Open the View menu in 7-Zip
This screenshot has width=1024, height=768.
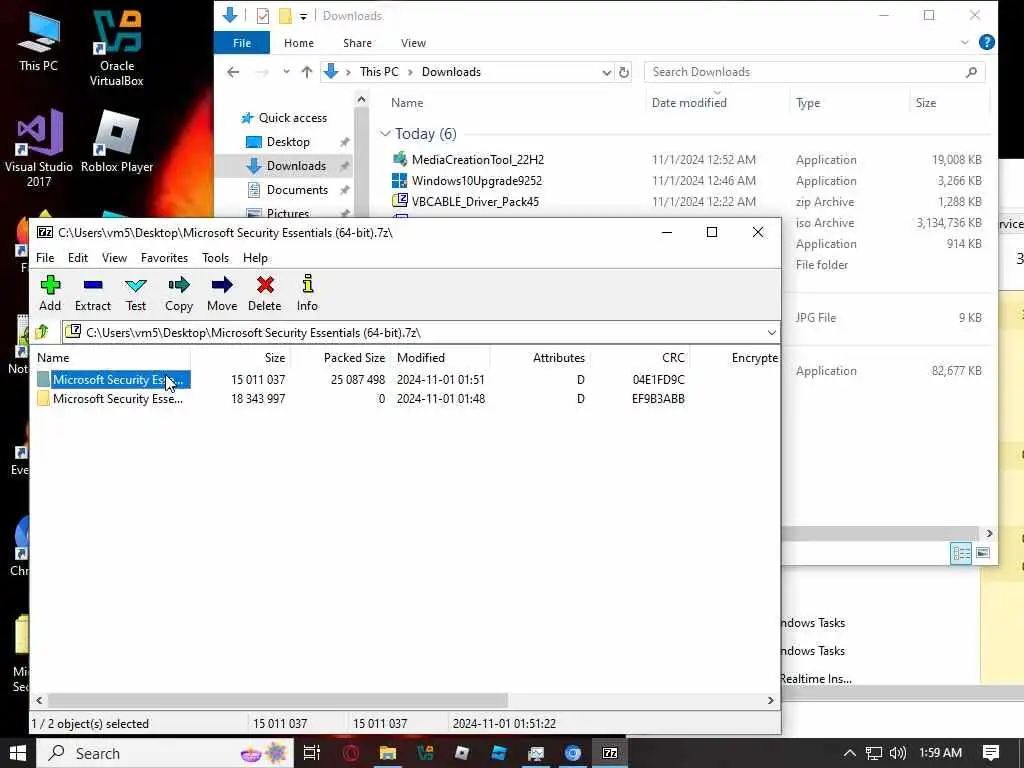tap(114, 258)
